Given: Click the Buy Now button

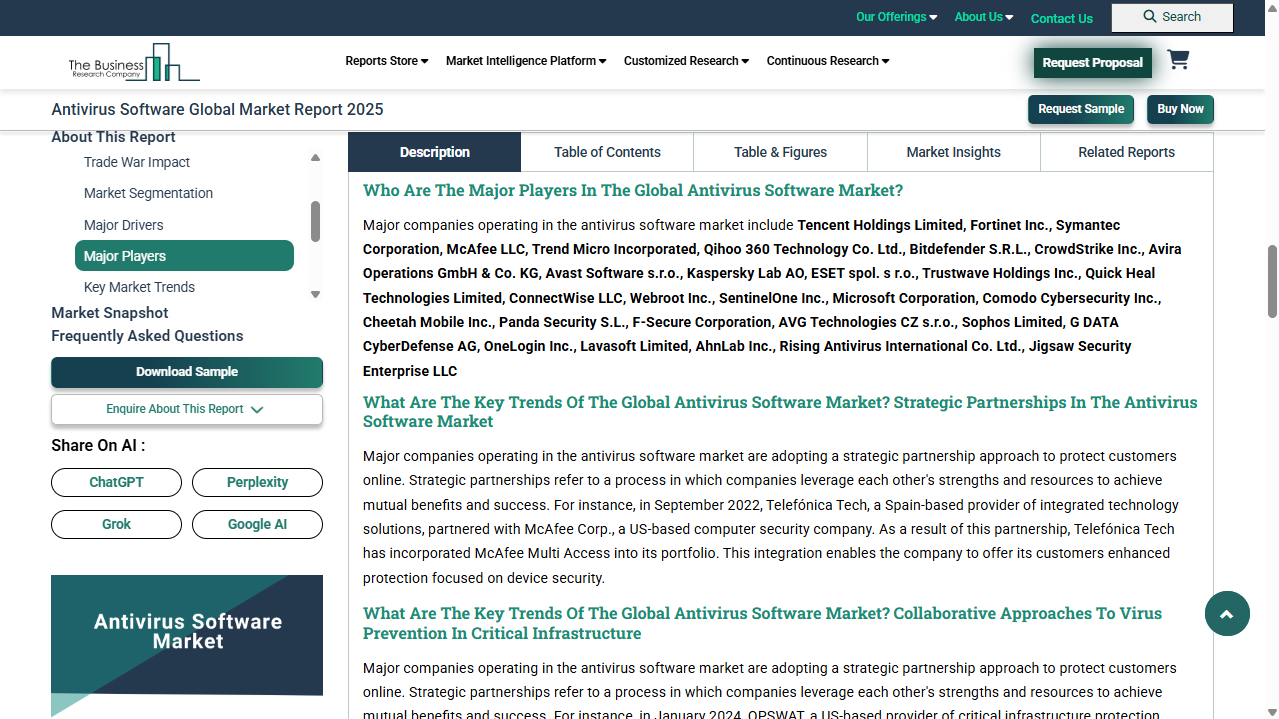Looking at the screenshot, I should tap(1180, 109).
